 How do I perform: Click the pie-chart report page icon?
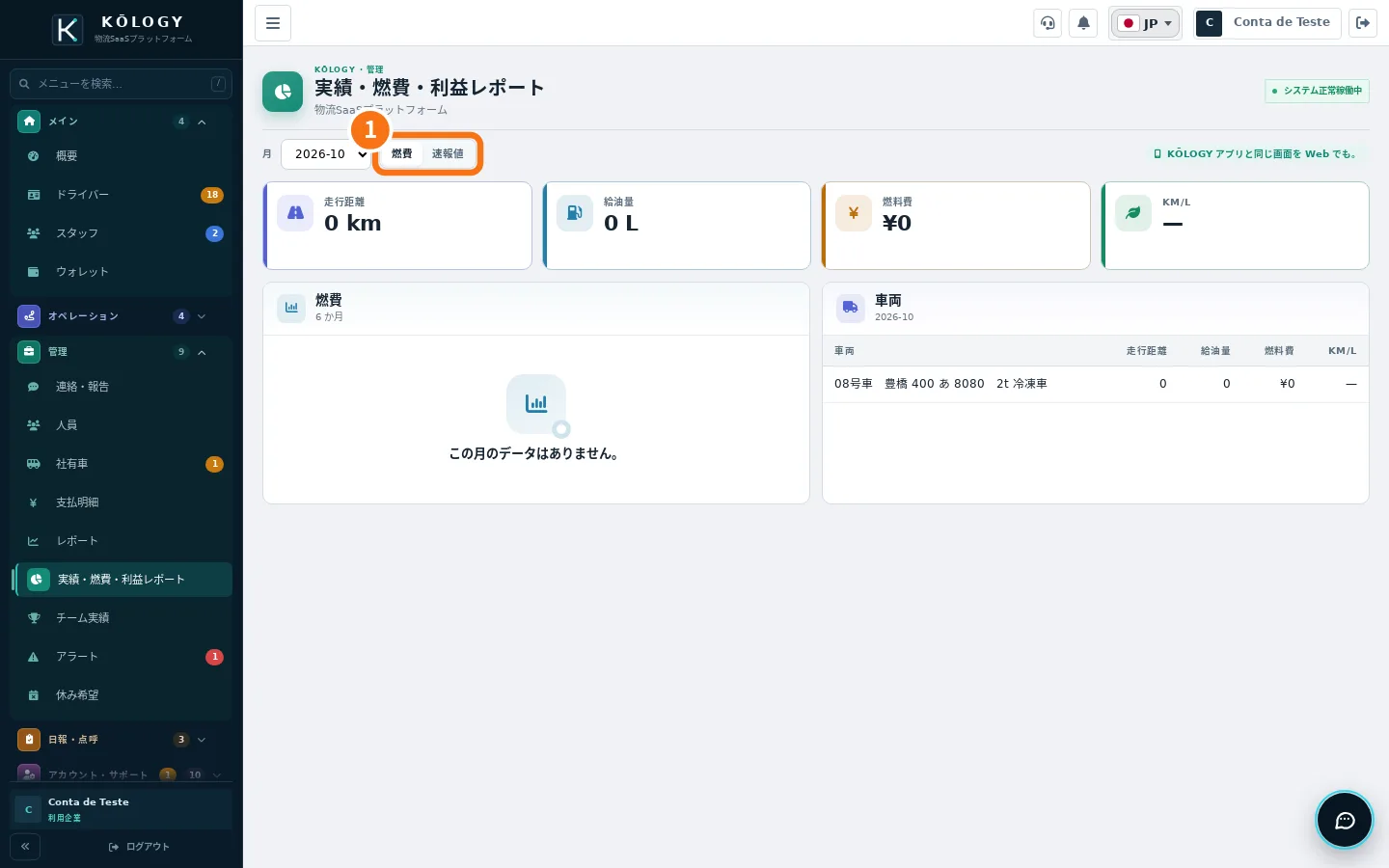pos(283,92)
